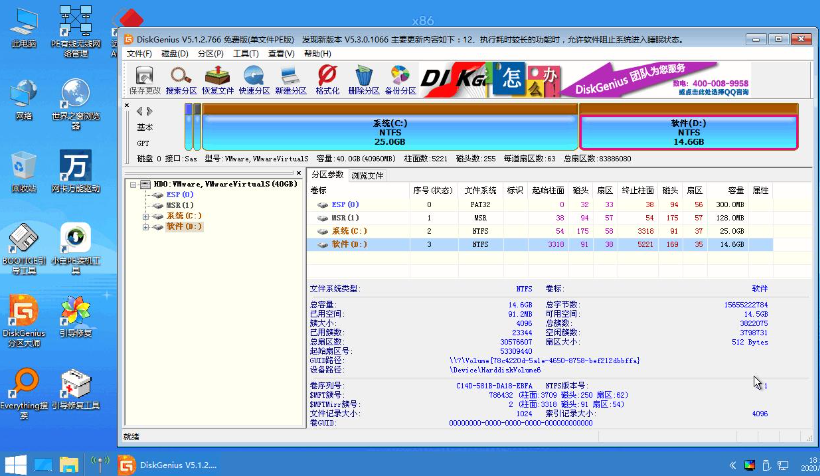Open the Backup Partition (备份分区) tool
The height and width of the screenshot is (476, 820).
point(401,80)
